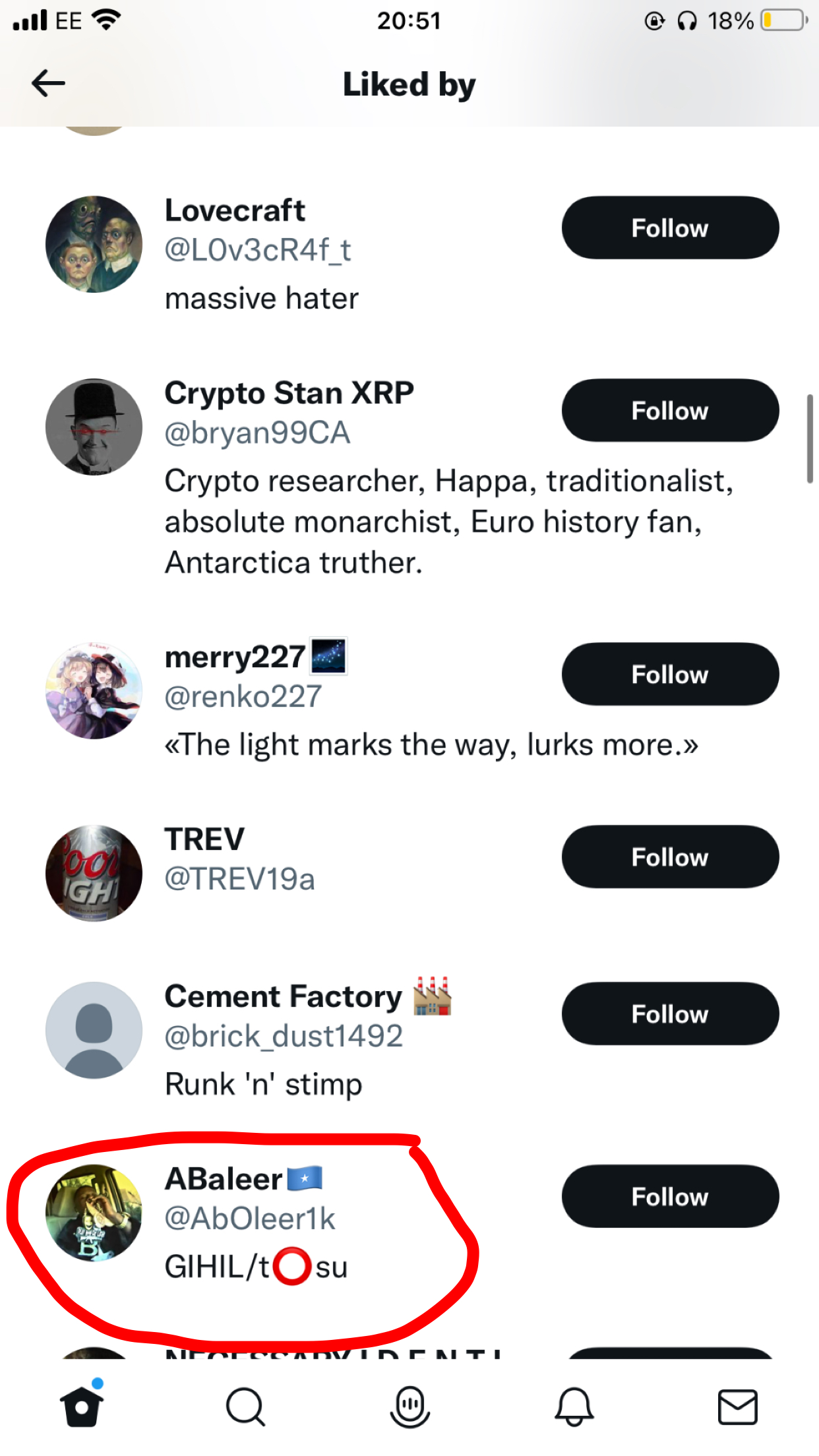Open the @bryan99CA handle

257,433
